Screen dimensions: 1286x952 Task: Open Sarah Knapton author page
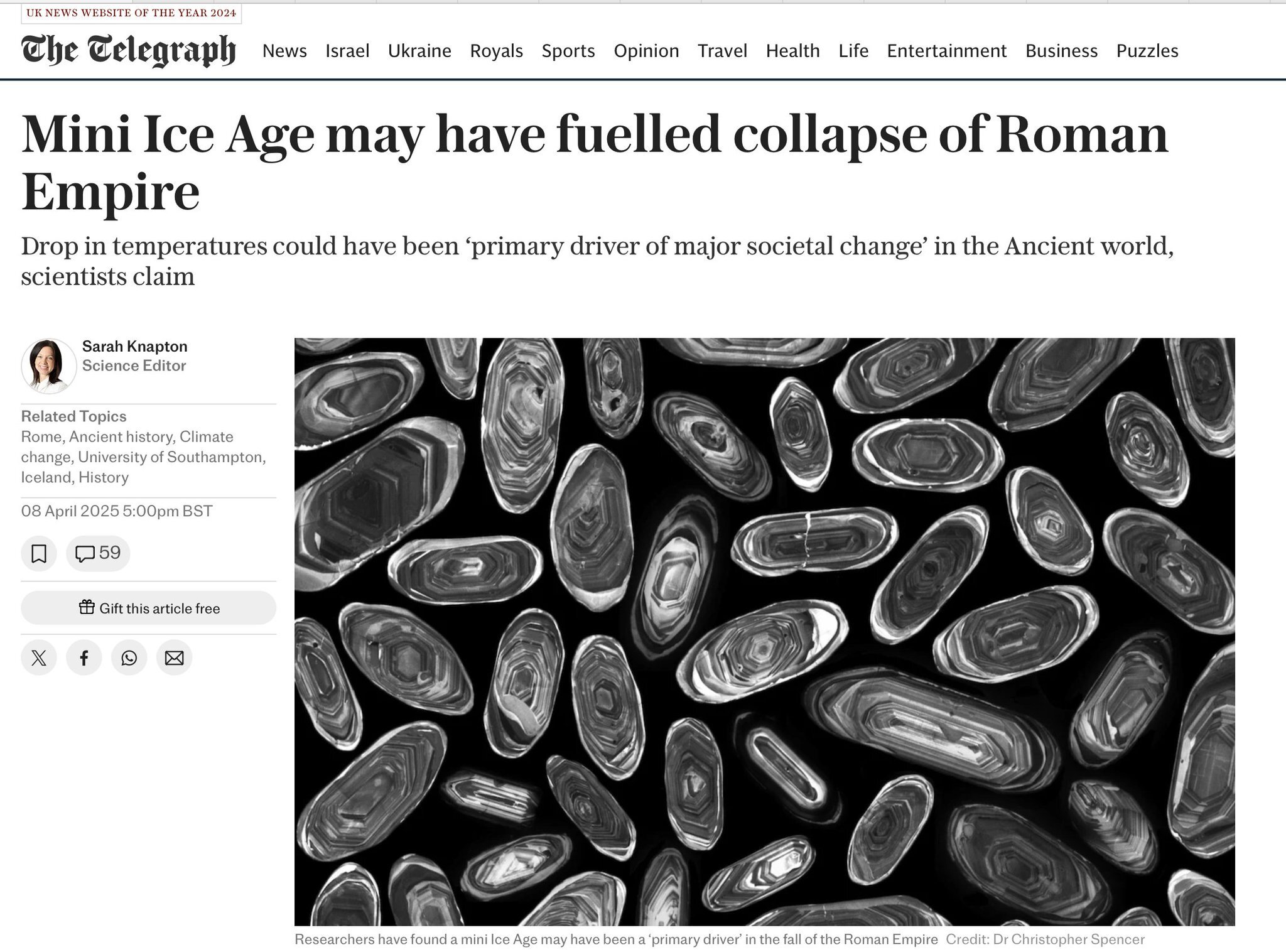pos(134,346)
